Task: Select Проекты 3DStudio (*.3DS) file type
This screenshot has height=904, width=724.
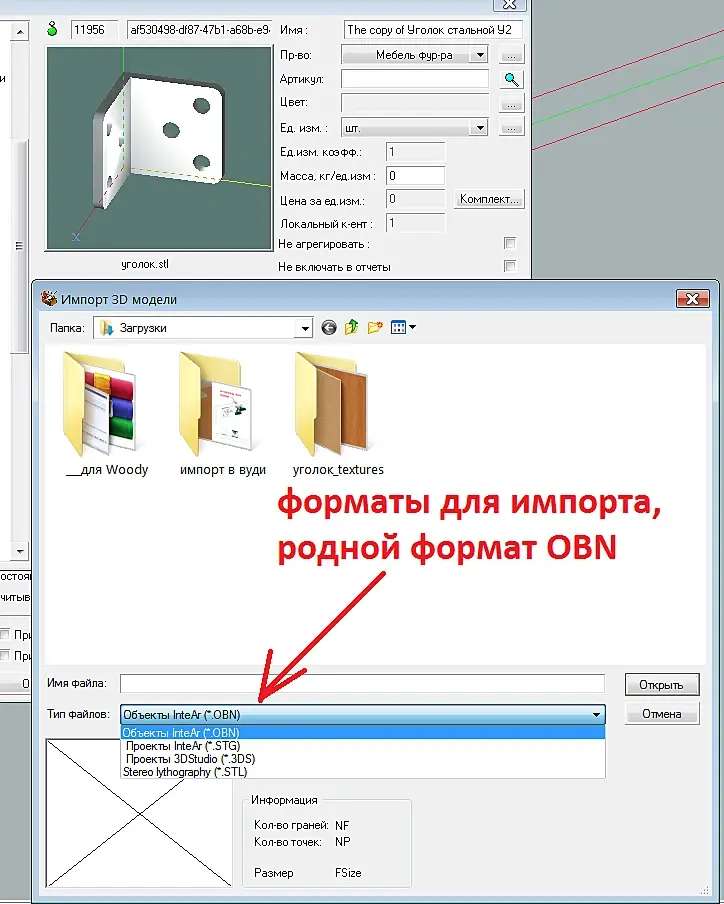Action: (363, 759)
